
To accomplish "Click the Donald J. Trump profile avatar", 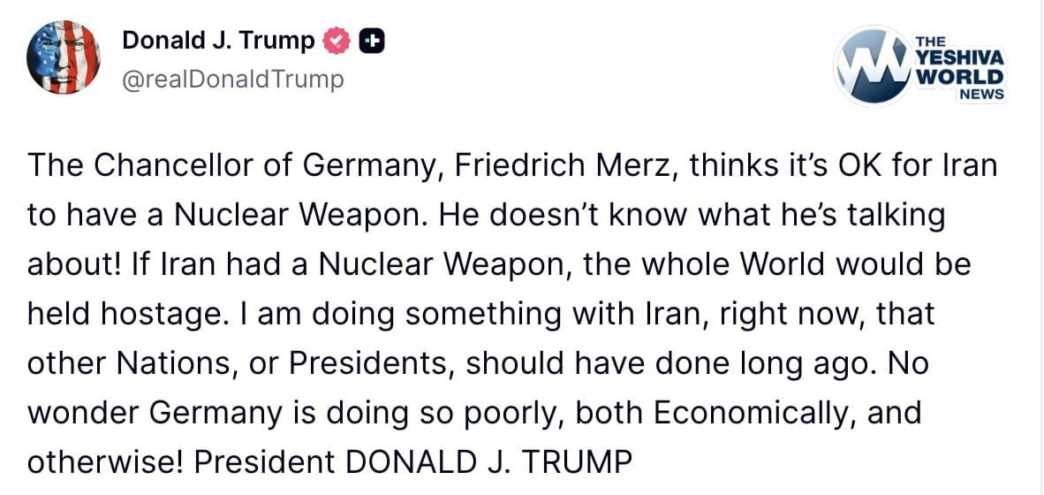I will [x=63, y=56].
